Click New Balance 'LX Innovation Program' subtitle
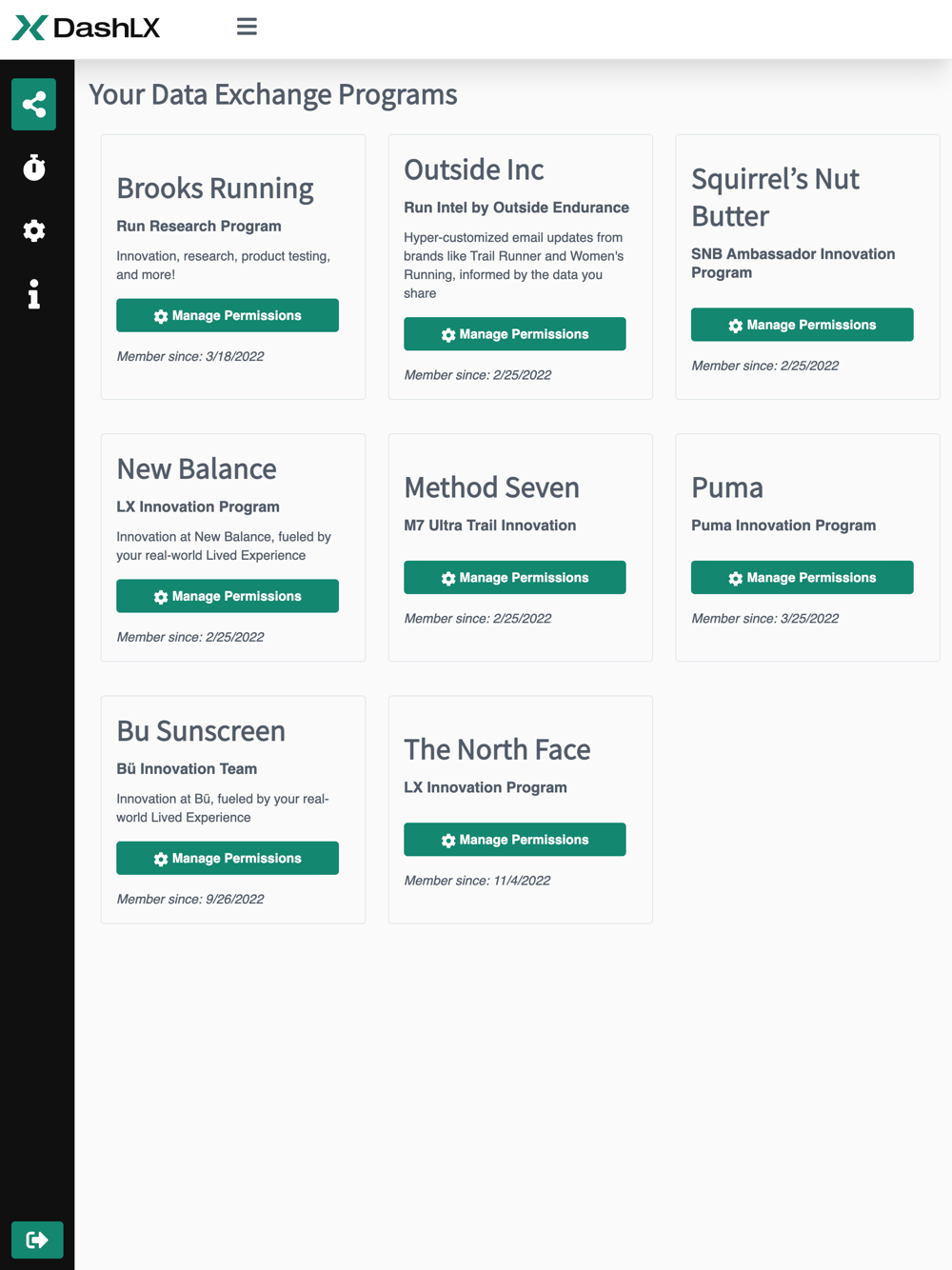The image size is (952, 1270). click(x=198, y=507)
